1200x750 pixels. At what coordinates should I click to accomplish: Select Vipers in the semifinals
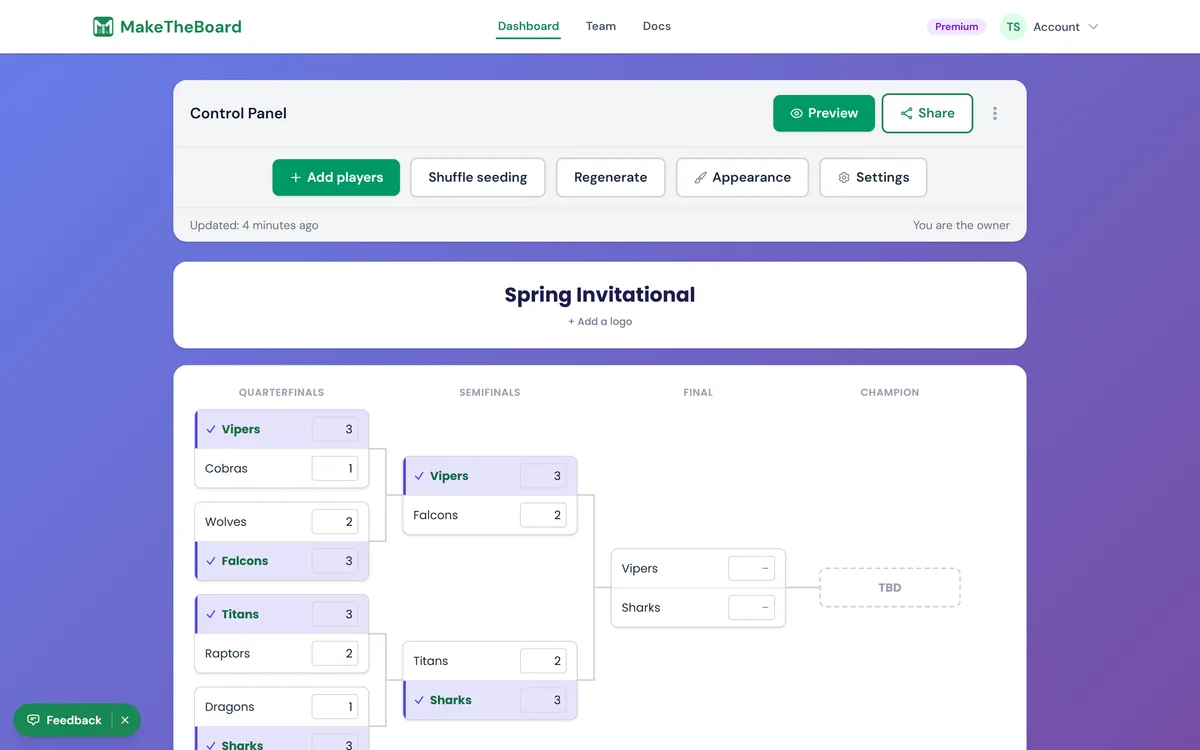490,476
